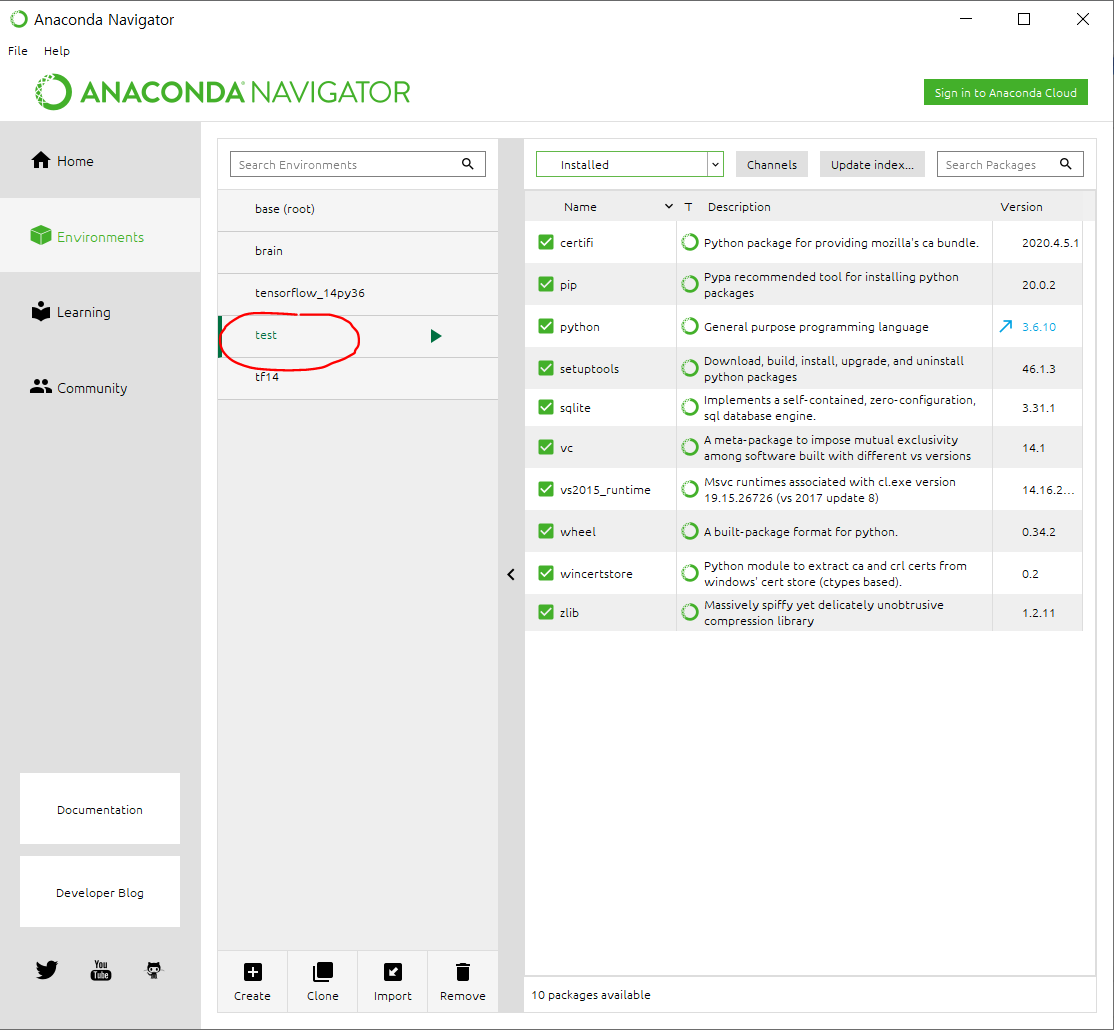Click the conda type icon for vc

pos(689,448)
